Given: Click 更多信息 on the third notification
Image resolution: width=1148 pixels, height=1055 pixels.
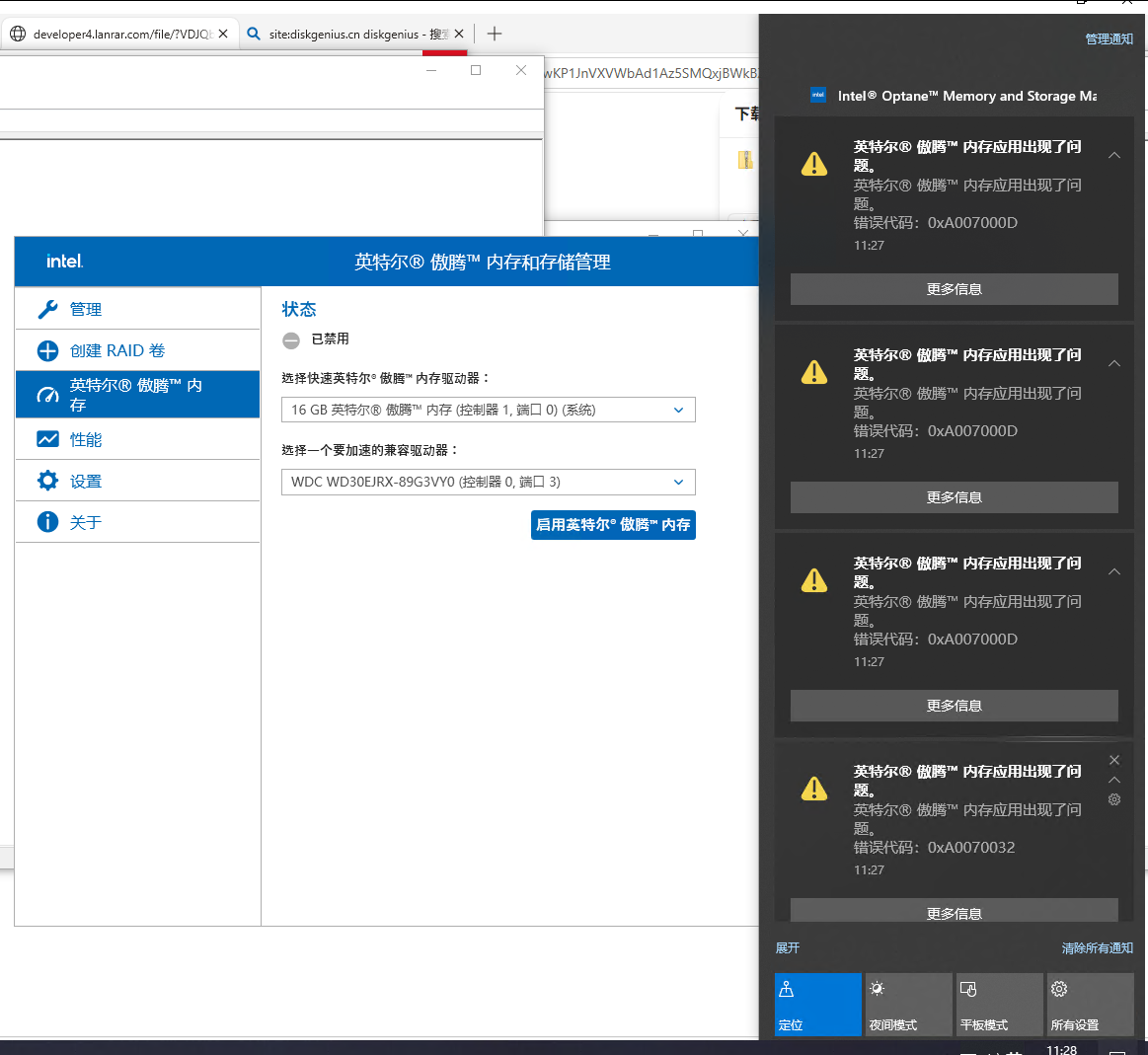Looking at the screenshot, I should click(x=954, y=706).
